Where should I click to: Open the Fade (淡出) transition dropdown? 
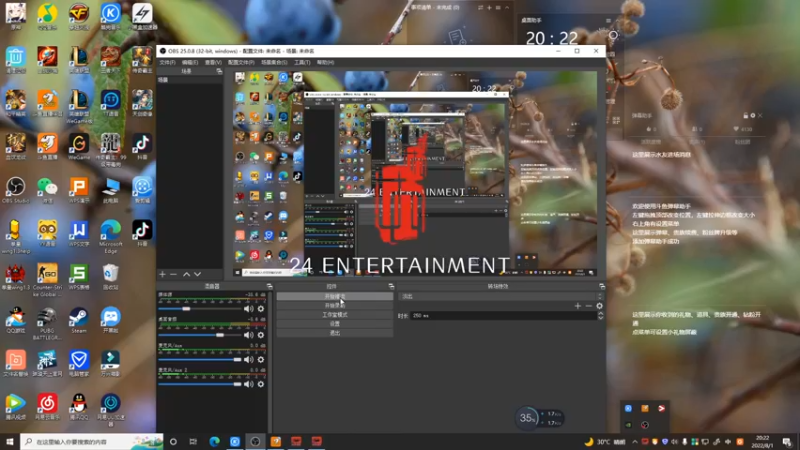[501, 296]
